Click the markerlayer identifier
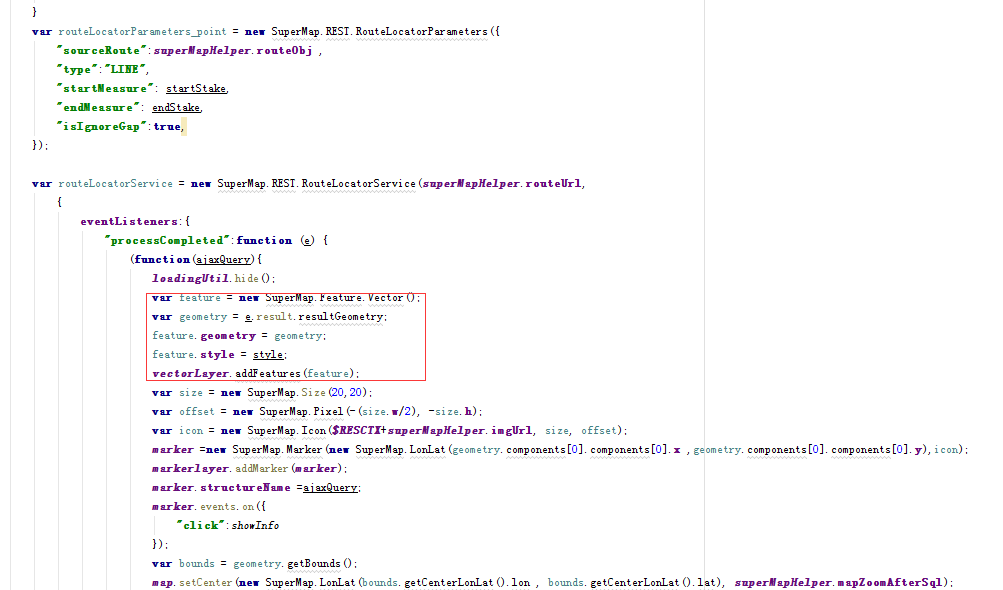Image resolution: width=1003 pixels, height=590 pixels. (x=189, y=468)
